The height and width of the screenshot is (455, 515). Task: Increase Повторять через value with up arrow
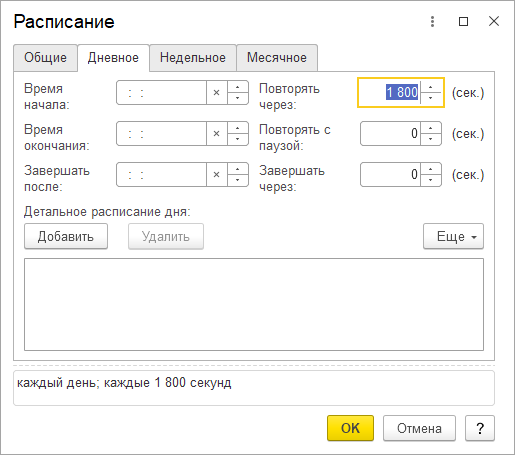point(431,87)
